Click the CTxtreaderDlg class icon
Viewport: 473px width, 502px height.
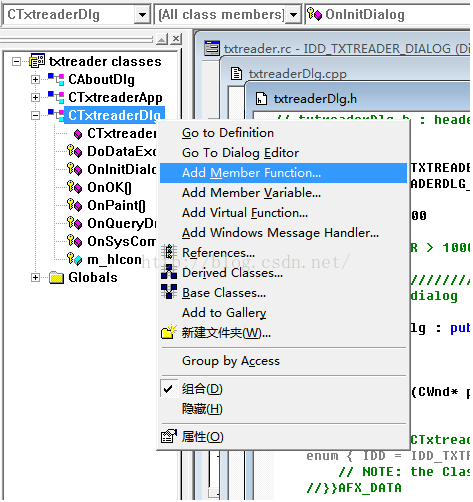coord(56,115)
